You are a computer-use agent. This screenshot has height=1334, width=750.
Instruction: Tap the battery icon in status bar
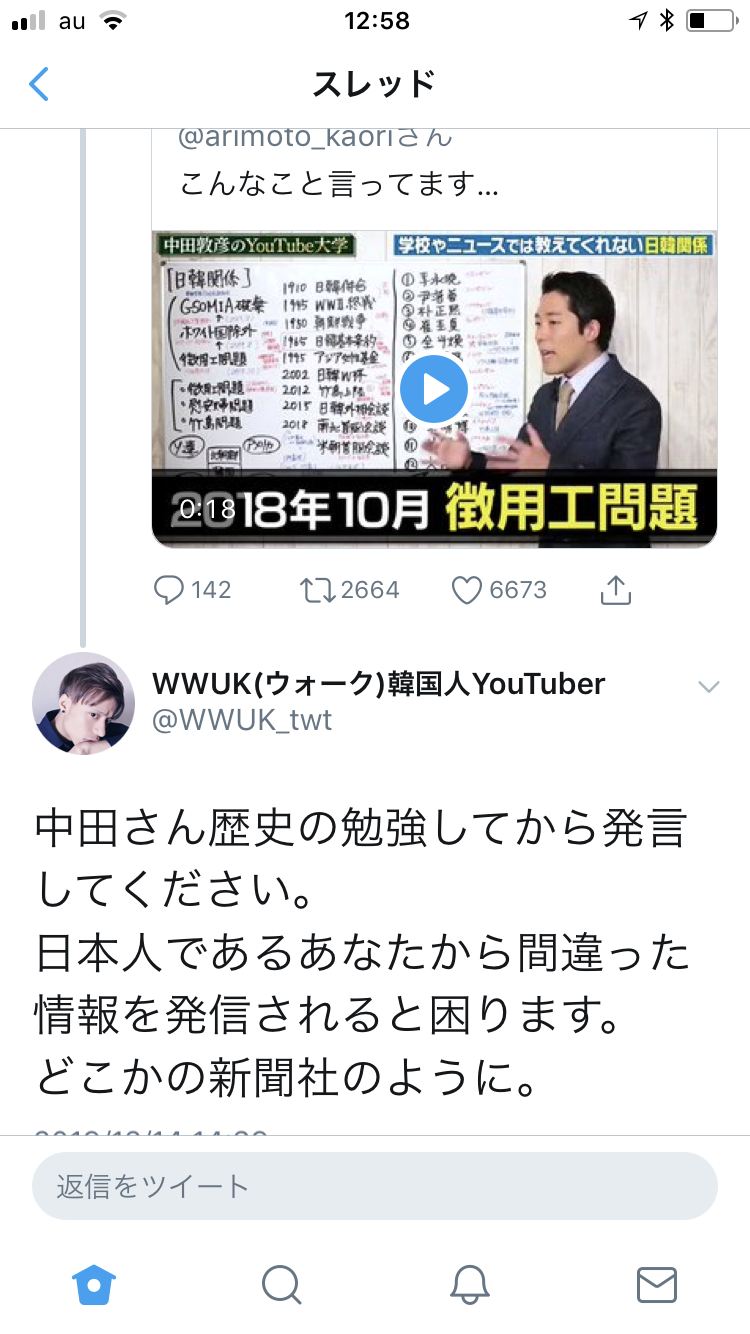(711, 21)
